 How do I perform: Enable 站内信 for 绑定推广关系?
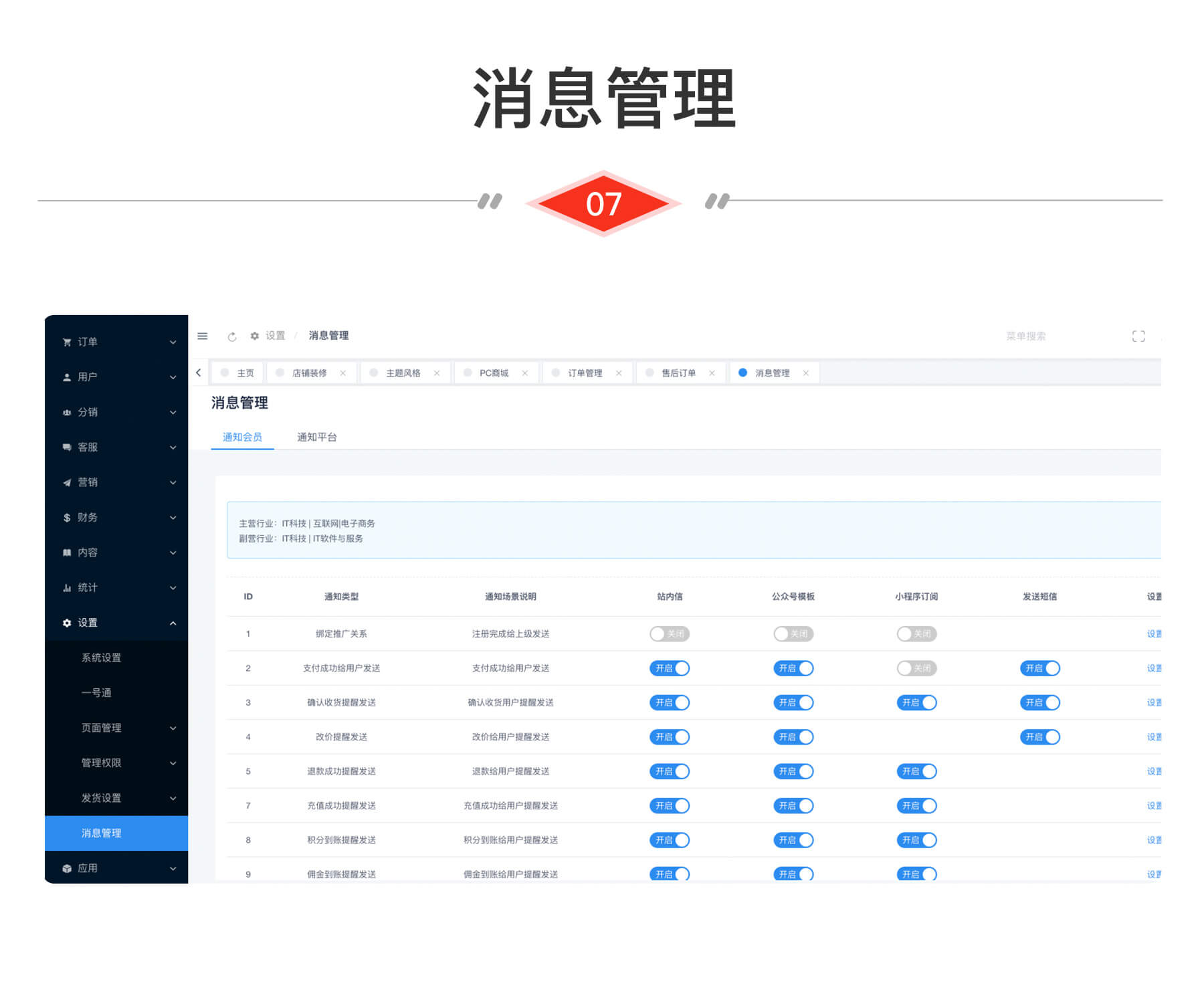click(x=670, y=633)
